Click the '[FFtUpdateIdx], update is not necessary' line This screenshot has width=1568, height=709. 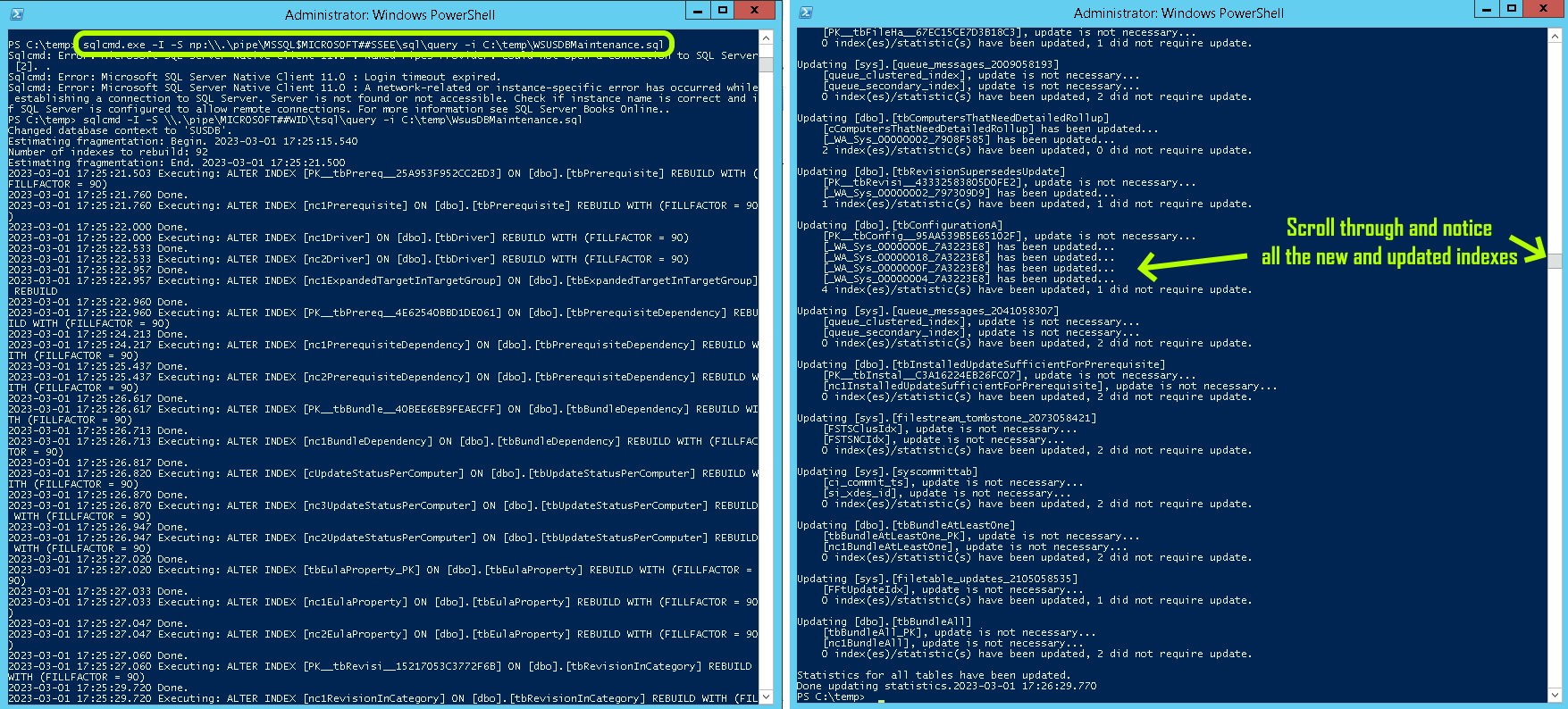coord(952,589)
